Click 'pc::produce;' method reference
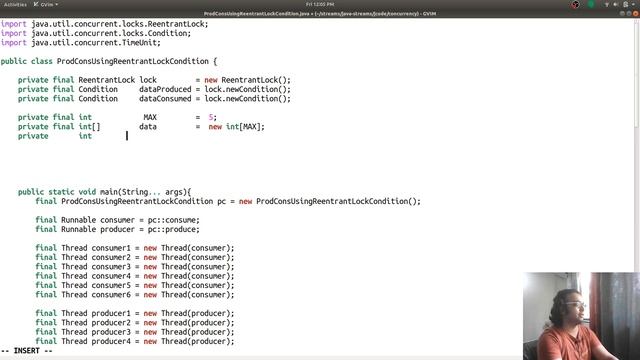 click(173, 230)
